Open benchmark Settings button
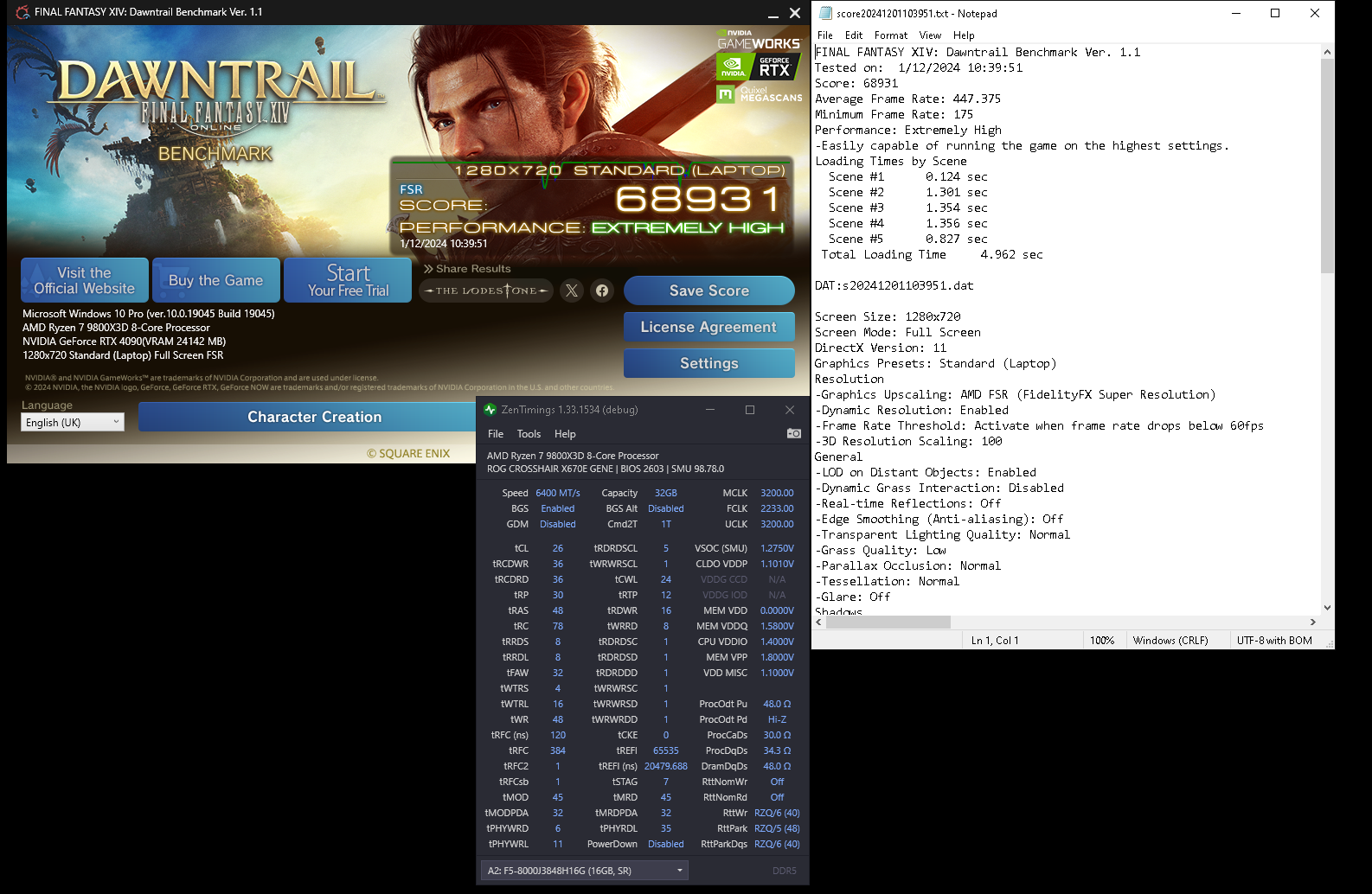The width and height of the screenshot is (1372, 894). pos(709,363)
